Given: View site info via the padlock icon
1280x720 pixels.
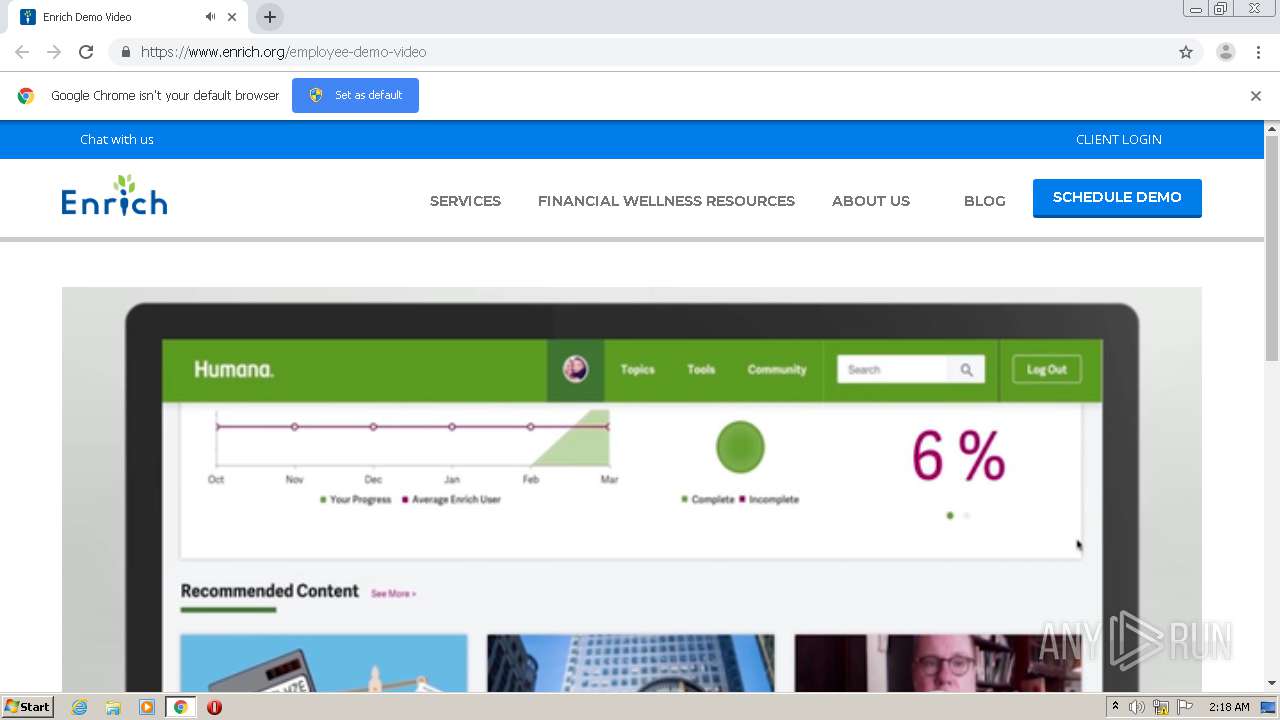Looking at the screenshot, I should point(125,52).
